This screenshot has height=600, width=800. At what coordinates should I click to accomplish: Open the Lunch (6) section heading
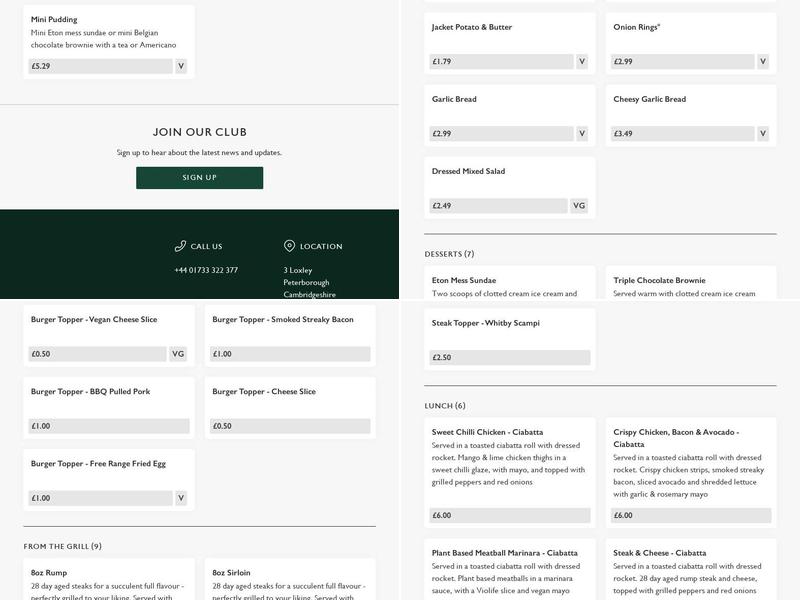445,406
